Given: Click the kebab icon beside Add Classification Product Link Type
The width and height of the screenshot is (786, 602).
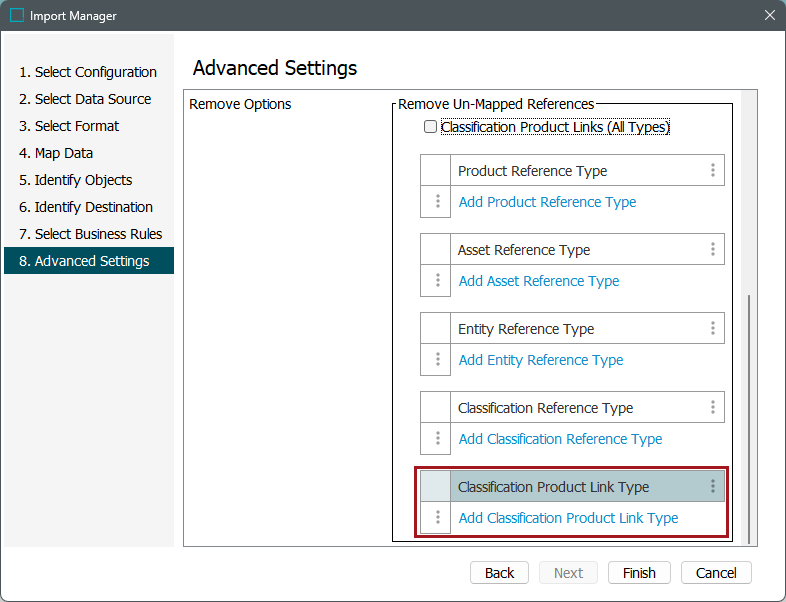Looking at the screenshot, I should coord(437,518).
